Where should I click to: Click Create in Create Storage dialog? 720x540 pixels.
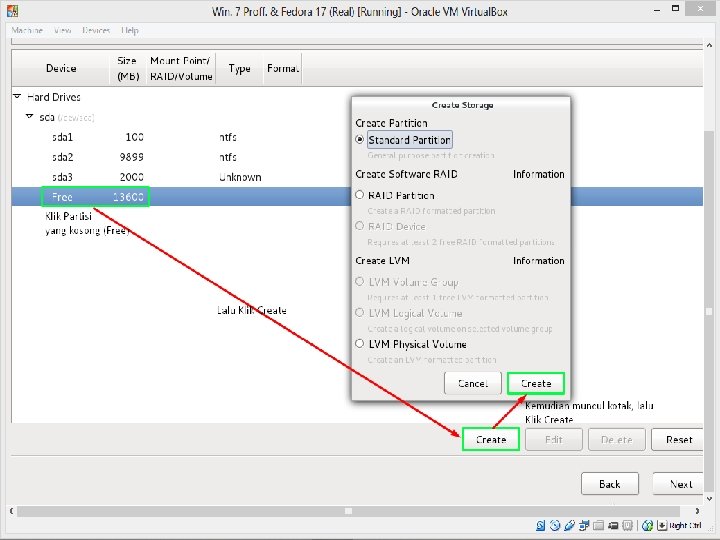[x=536, y=383]
